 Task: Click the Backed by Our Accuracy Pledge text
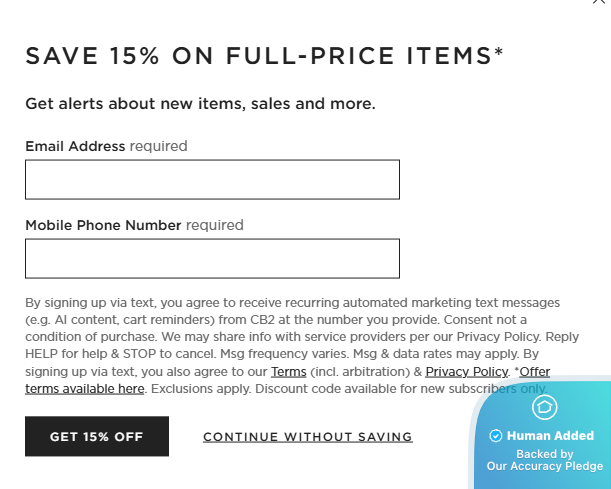pos(545,460)
